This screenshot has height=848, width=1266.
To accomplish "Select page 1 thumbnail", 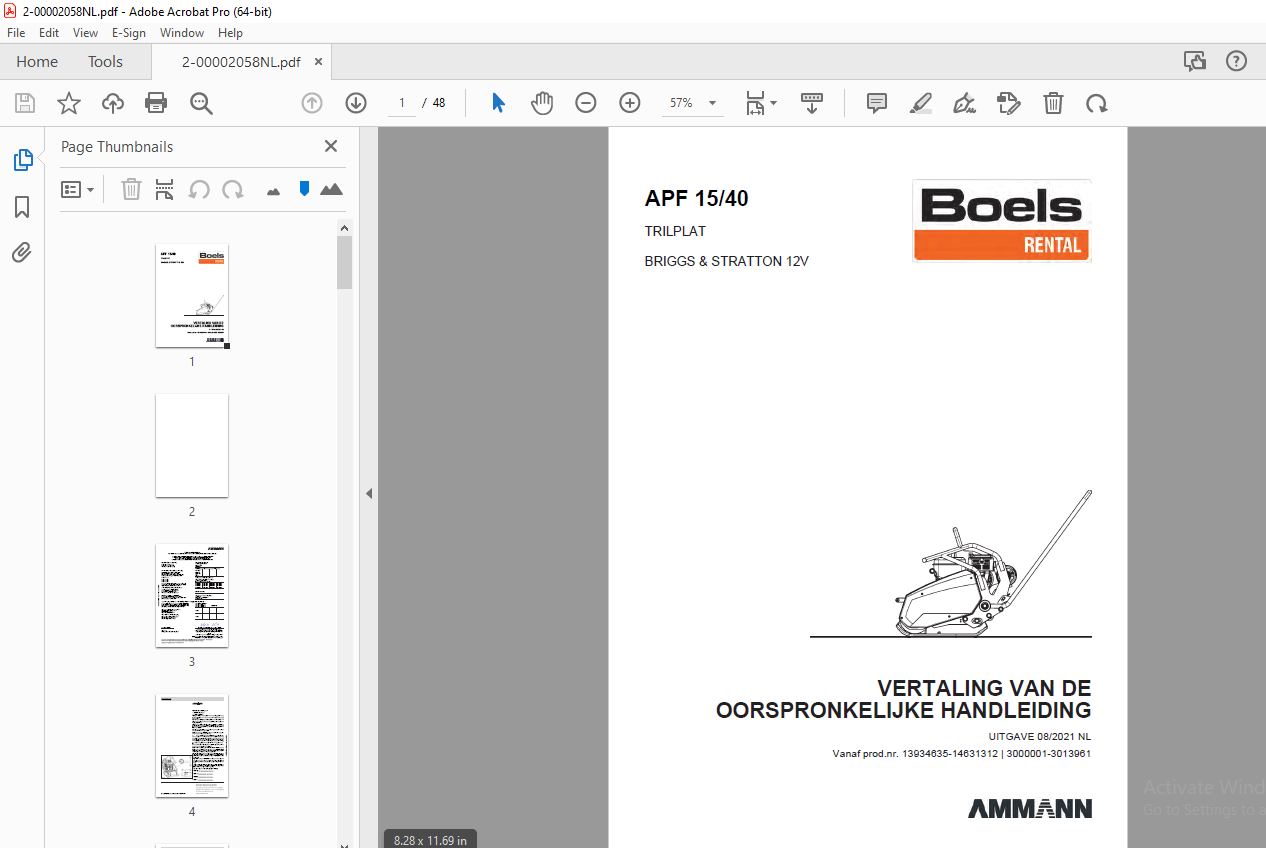I will (192, 296).
